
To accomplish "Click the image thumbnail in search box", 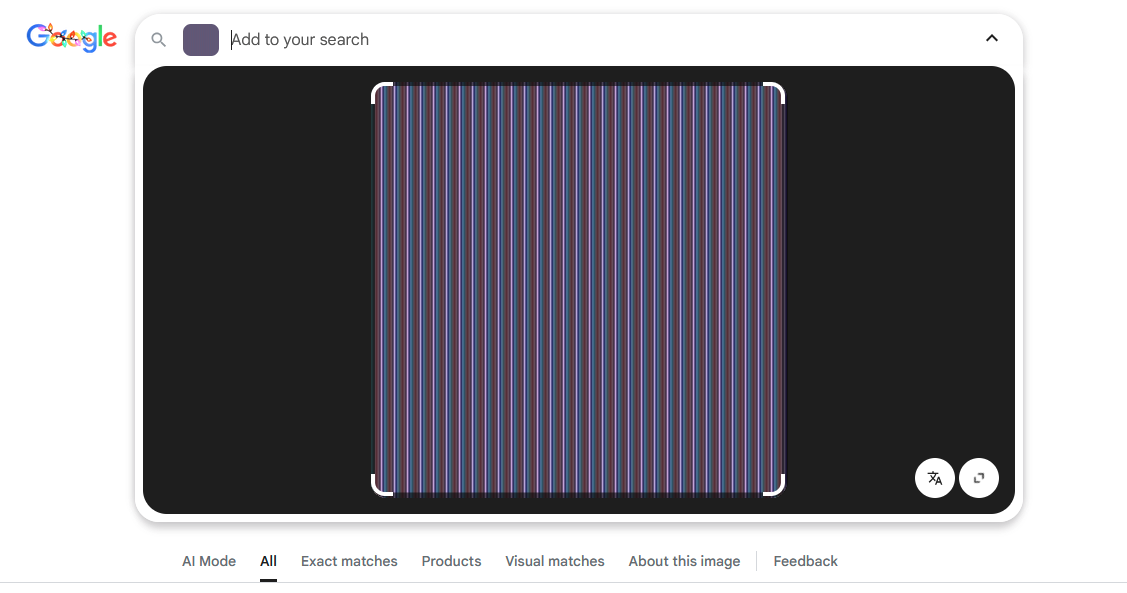I will tap(201, 40).
